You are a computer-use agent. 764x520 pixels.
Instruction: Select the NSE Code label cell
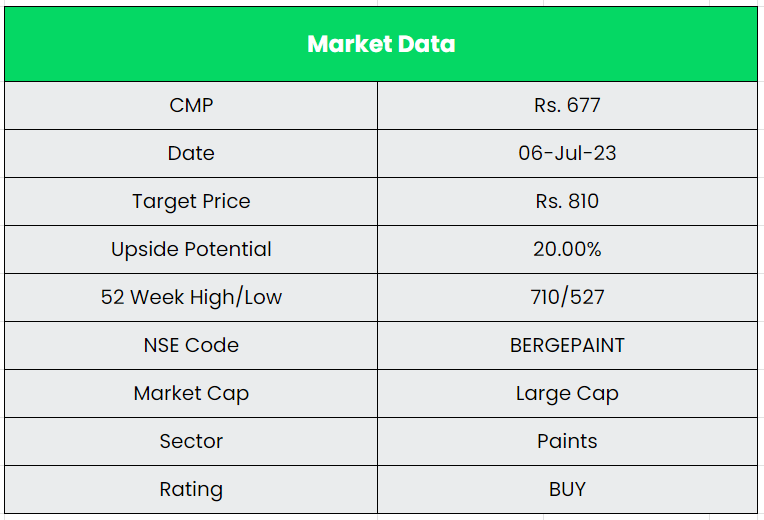(x=191, y=345)
